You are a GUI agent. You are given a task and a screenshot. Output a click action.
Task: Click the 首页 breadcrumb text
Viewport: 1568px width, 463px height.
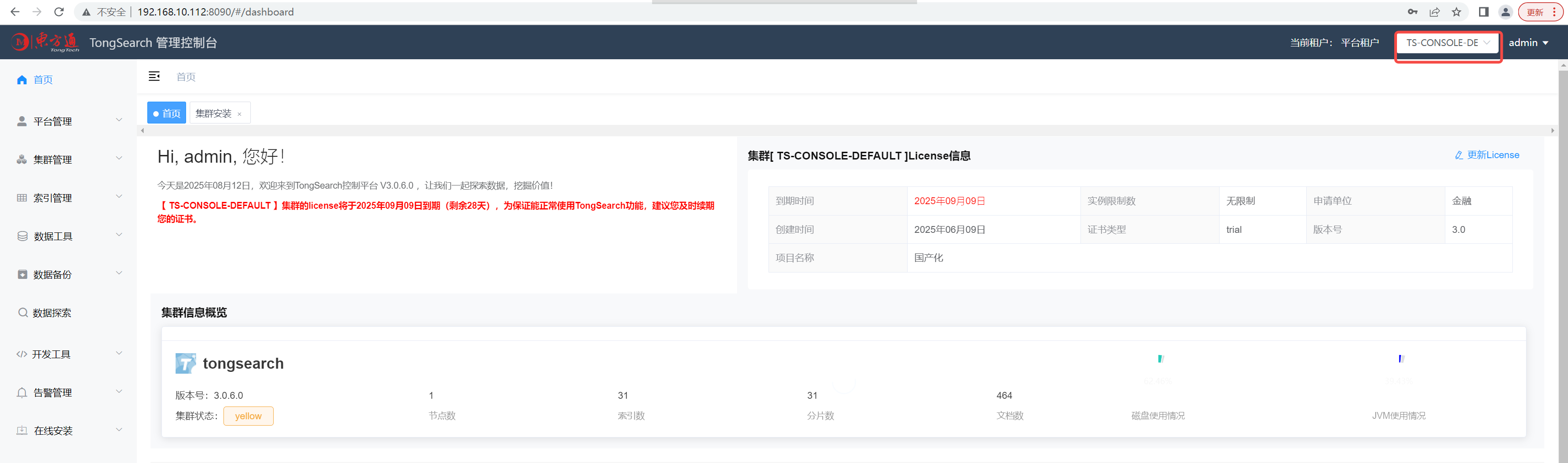pos(186,77)
